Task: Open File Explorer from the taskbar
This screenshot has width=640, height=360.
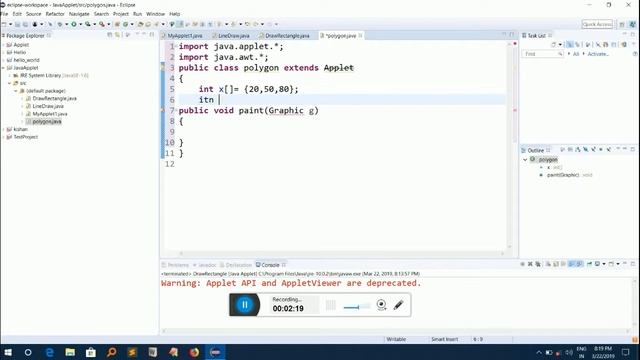Action: point(70,352)
